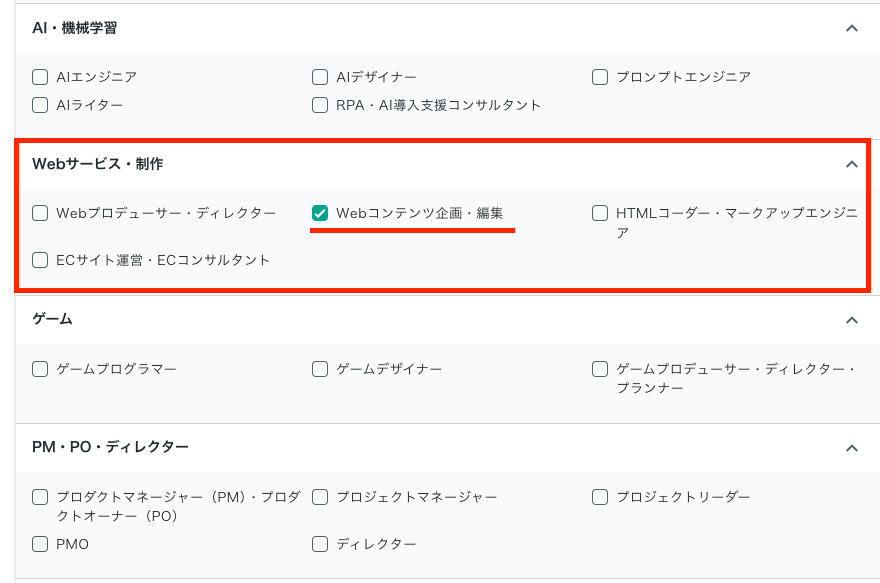Image resolution: width=880 pixels, height=583 pixels.
Task: Uncheck Webコンテンツ企画・編集 checkbox
Action: (x=320, y=213)
